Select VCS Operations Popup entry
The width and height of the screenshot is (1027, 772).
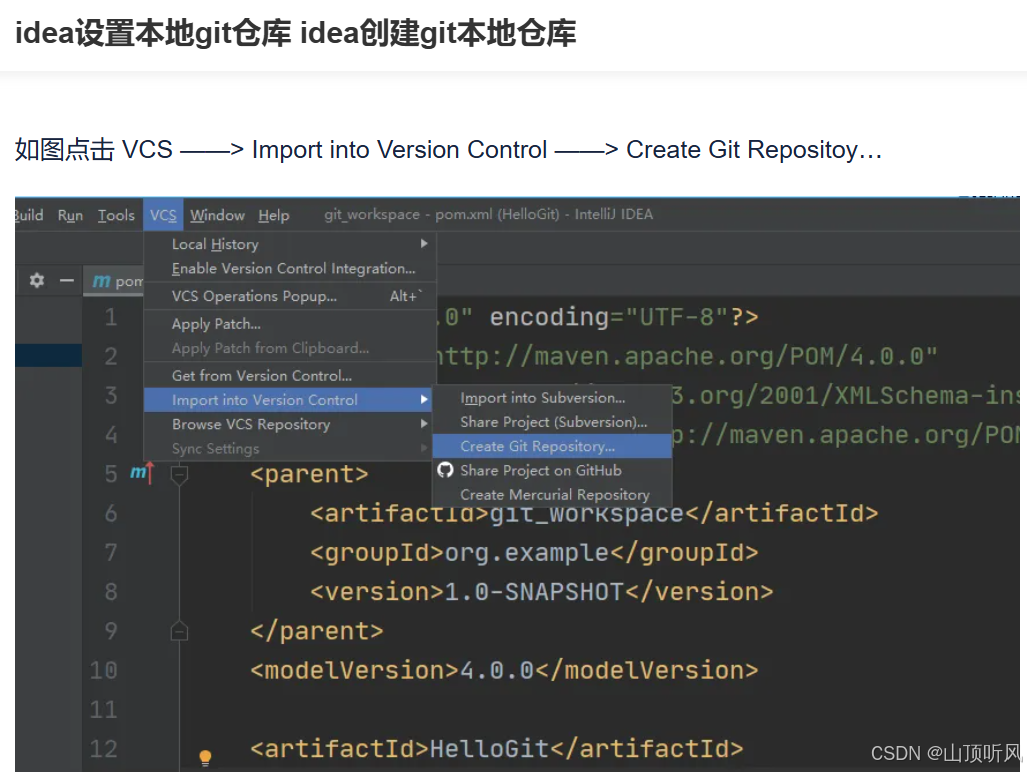click(290, 296)
